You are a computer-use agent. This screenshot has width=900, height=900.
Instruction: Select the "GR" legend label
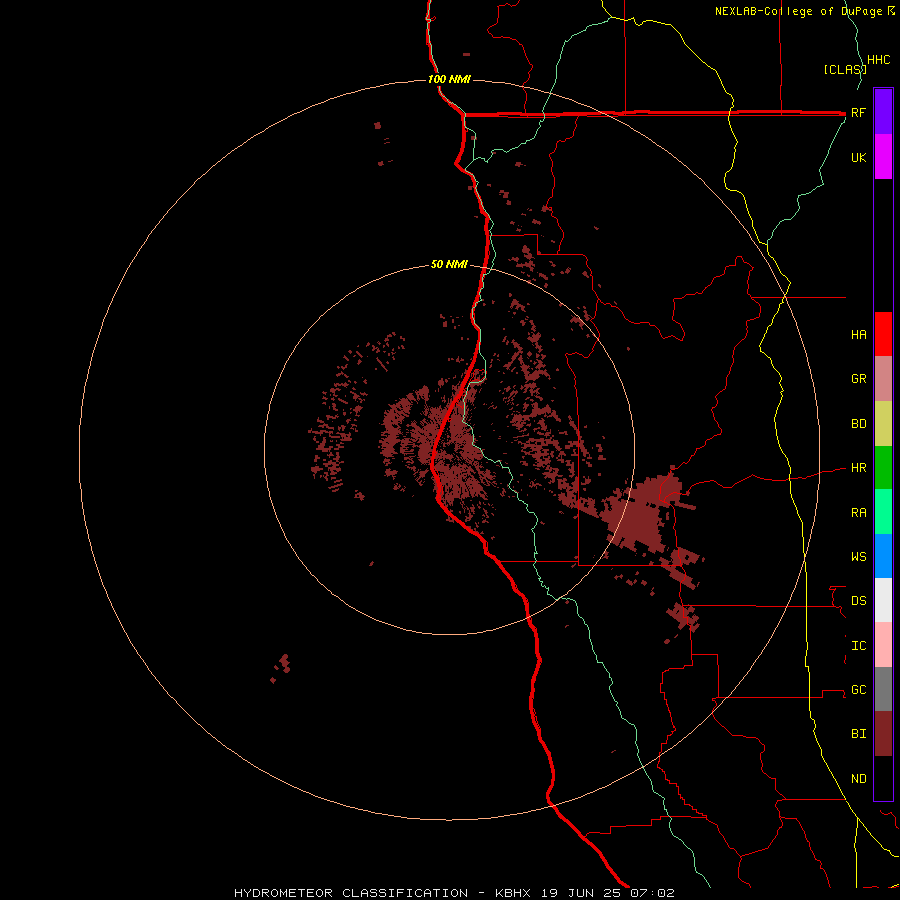[858, 379]
